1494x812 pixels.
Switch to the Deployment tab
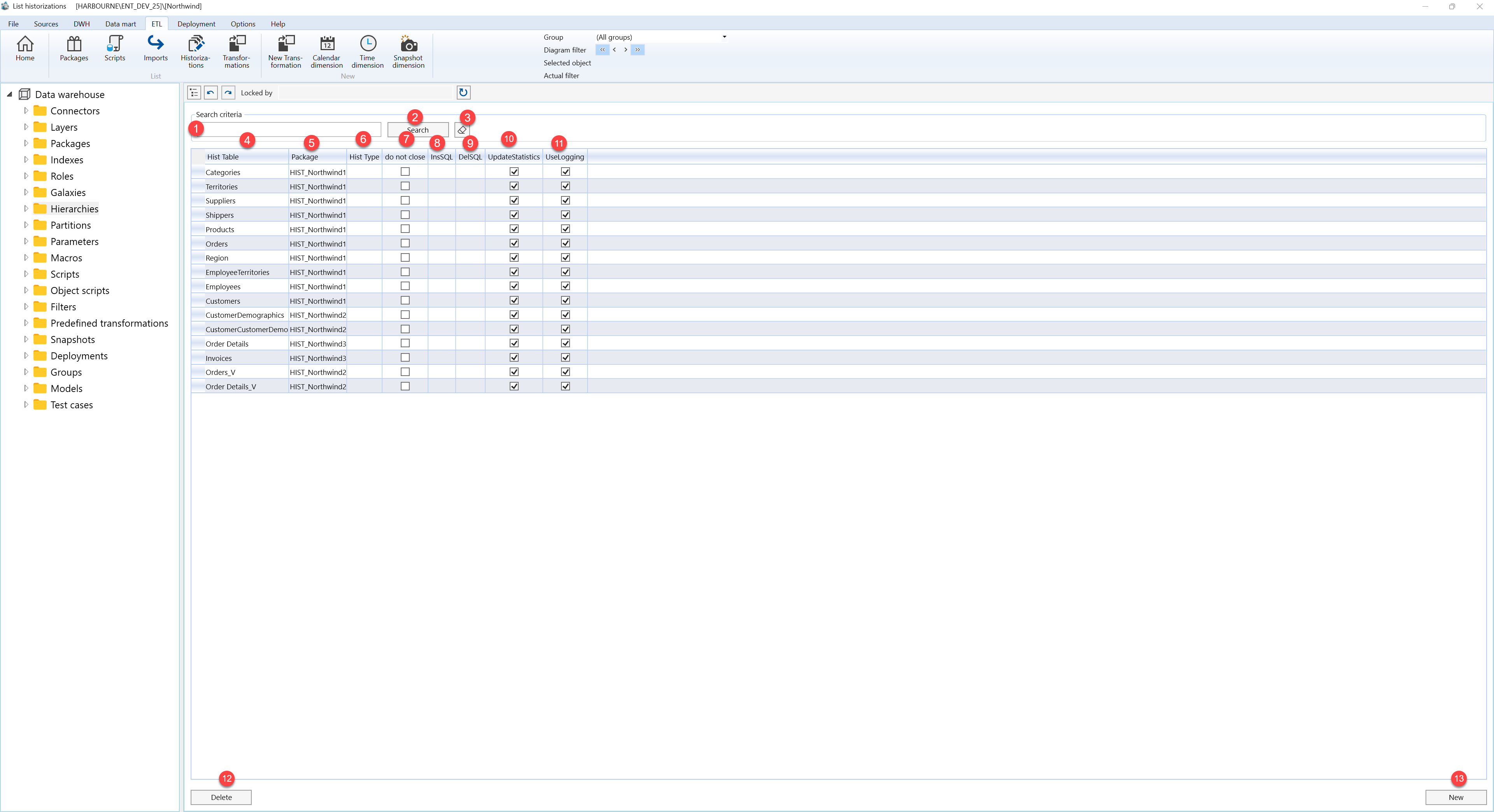tap(196, 24)
